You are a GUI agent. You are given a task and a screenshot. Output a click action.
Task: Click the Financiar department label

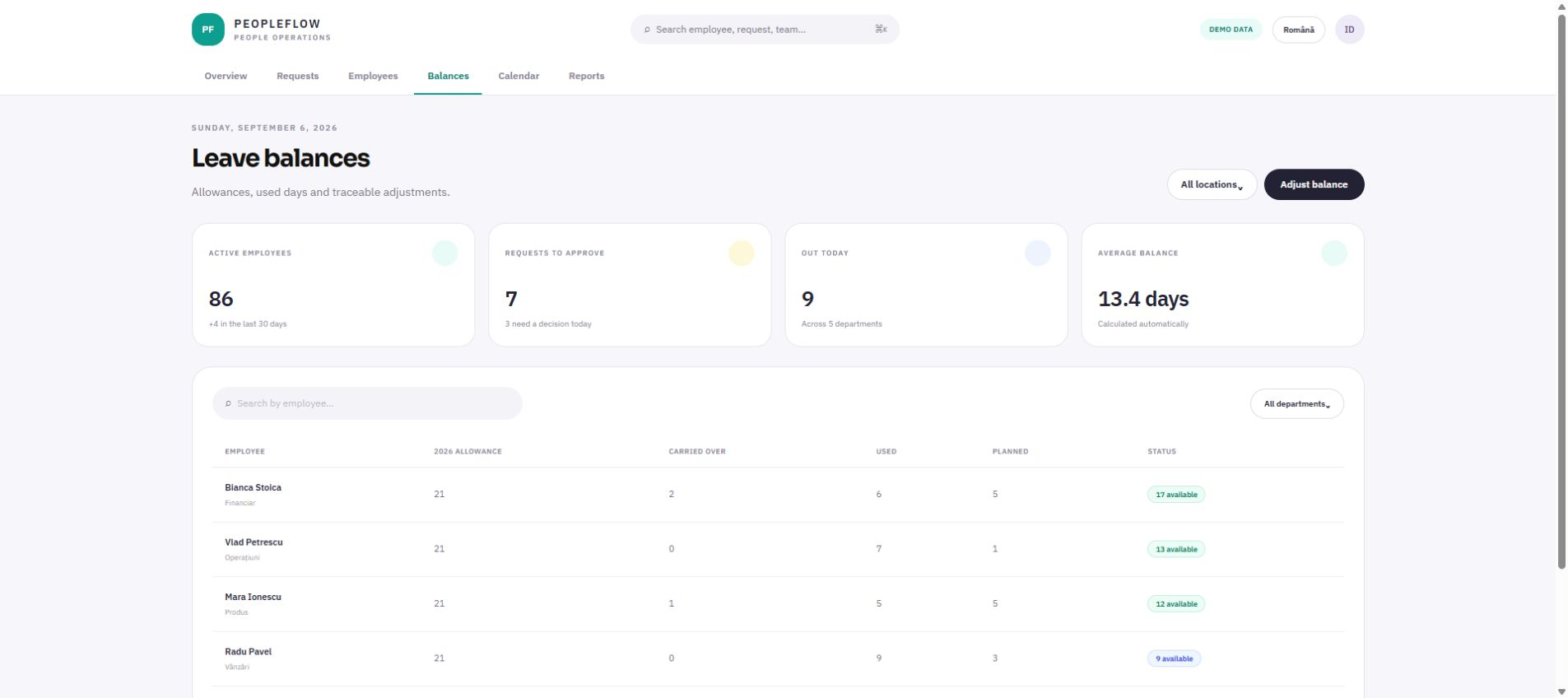click(x=240, y=503)
